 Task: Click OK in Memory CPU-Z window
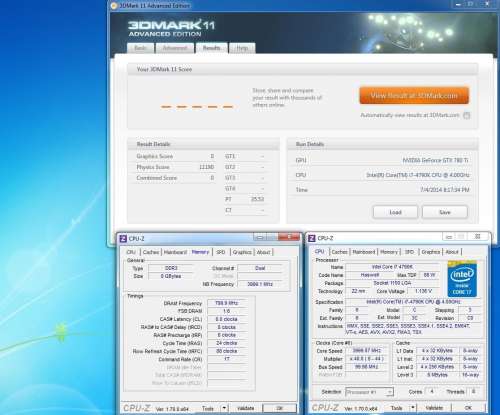point(280,408)
